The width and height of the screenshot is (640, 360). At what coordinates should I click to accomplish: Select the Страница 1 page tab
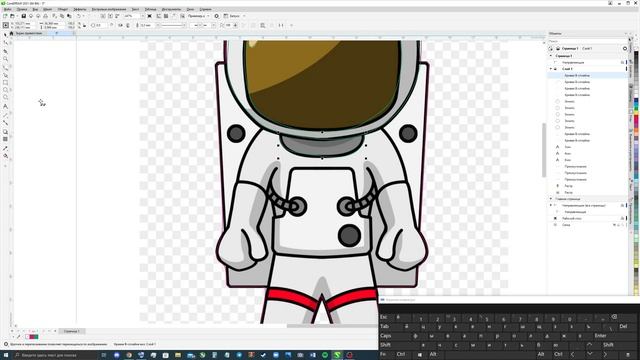[x=72, y=331]
